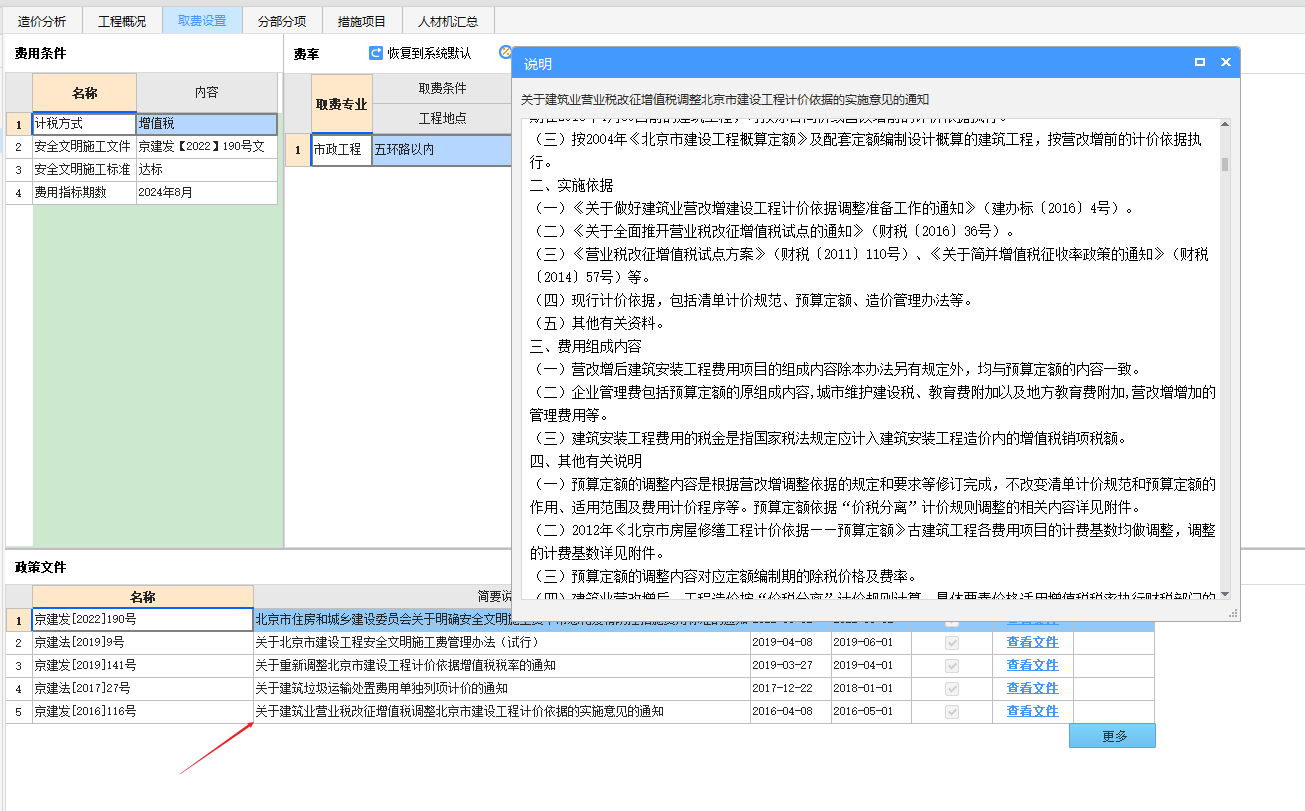This screenshot has width=1305, height=811.
Task: Click the 说明 dialog scrollbar thumb
Action: (1225, 165)
